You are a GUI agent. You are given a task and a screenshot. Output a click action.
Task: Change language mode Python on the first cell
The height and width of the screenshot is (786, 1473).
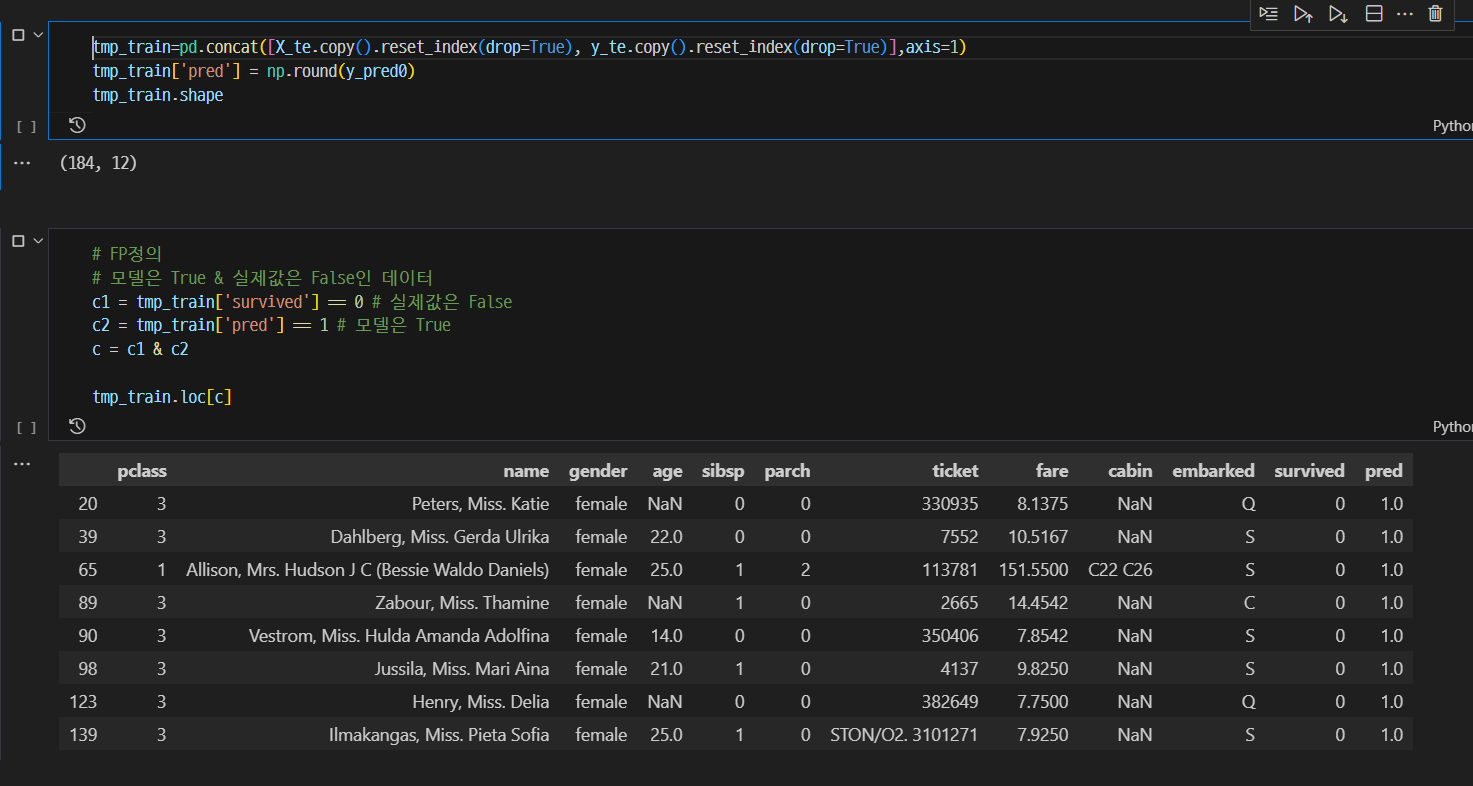click(1452, 126)
